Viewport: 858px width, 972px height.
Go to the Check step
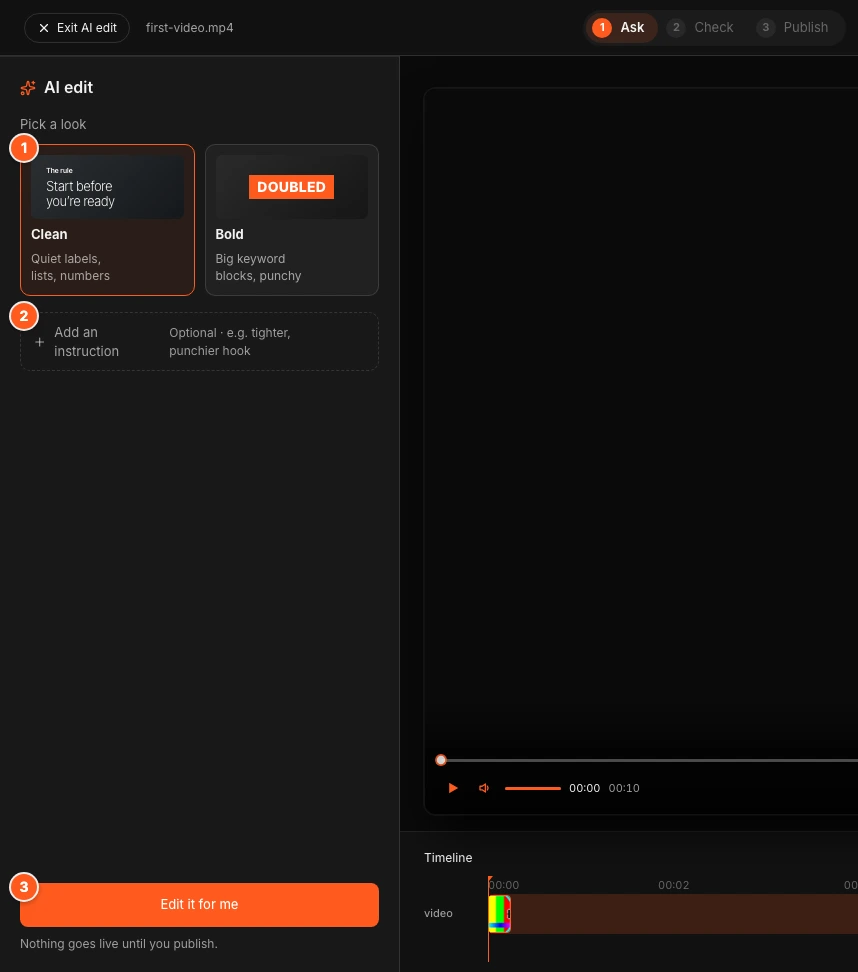tap(701, 28)
